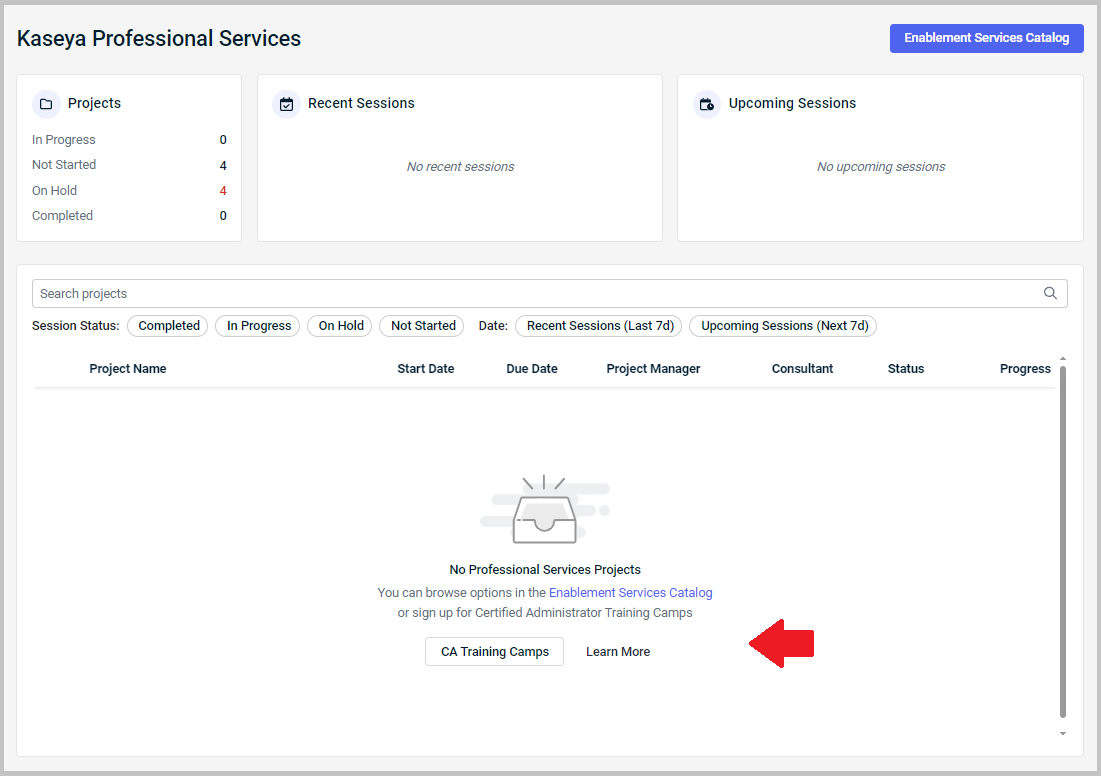Click the Projects folder icon
The image size is (1101, 776).
46,104
